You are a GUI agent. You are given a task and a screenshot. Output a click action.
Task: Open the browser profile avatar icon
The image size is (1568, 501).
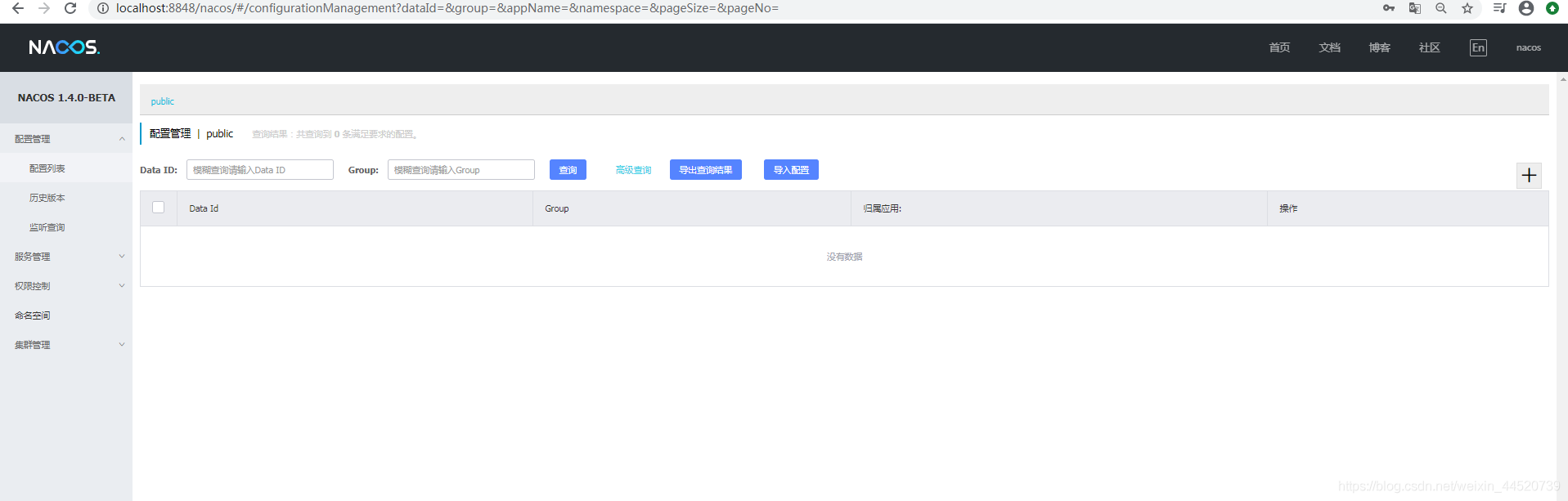tap(1526, 8)
